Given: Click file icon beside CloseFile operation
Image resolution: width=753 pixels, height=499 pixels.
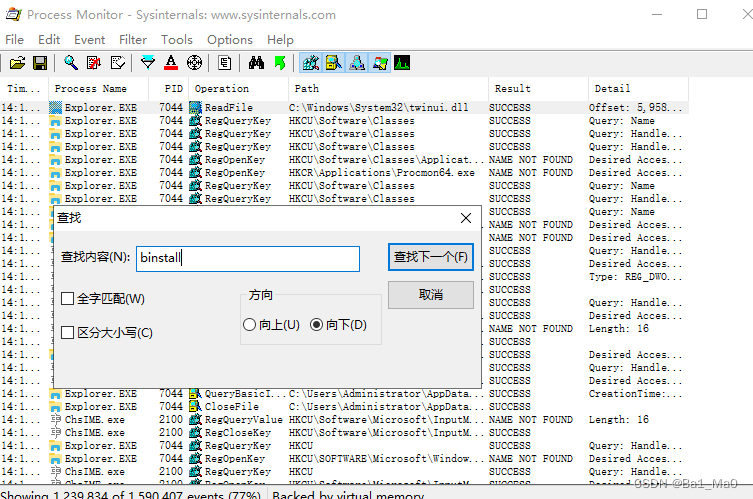Looking at the screenshot, I should click(195, 407).
